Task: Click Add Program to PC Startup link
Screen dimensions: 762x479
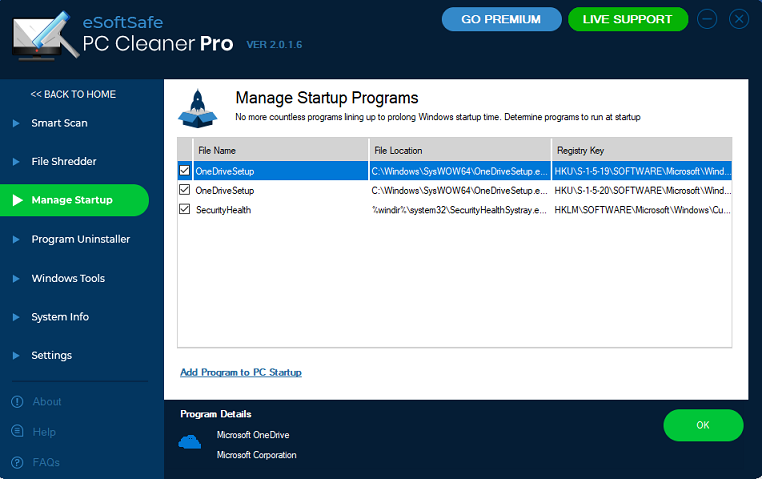Action: (241, 373)
